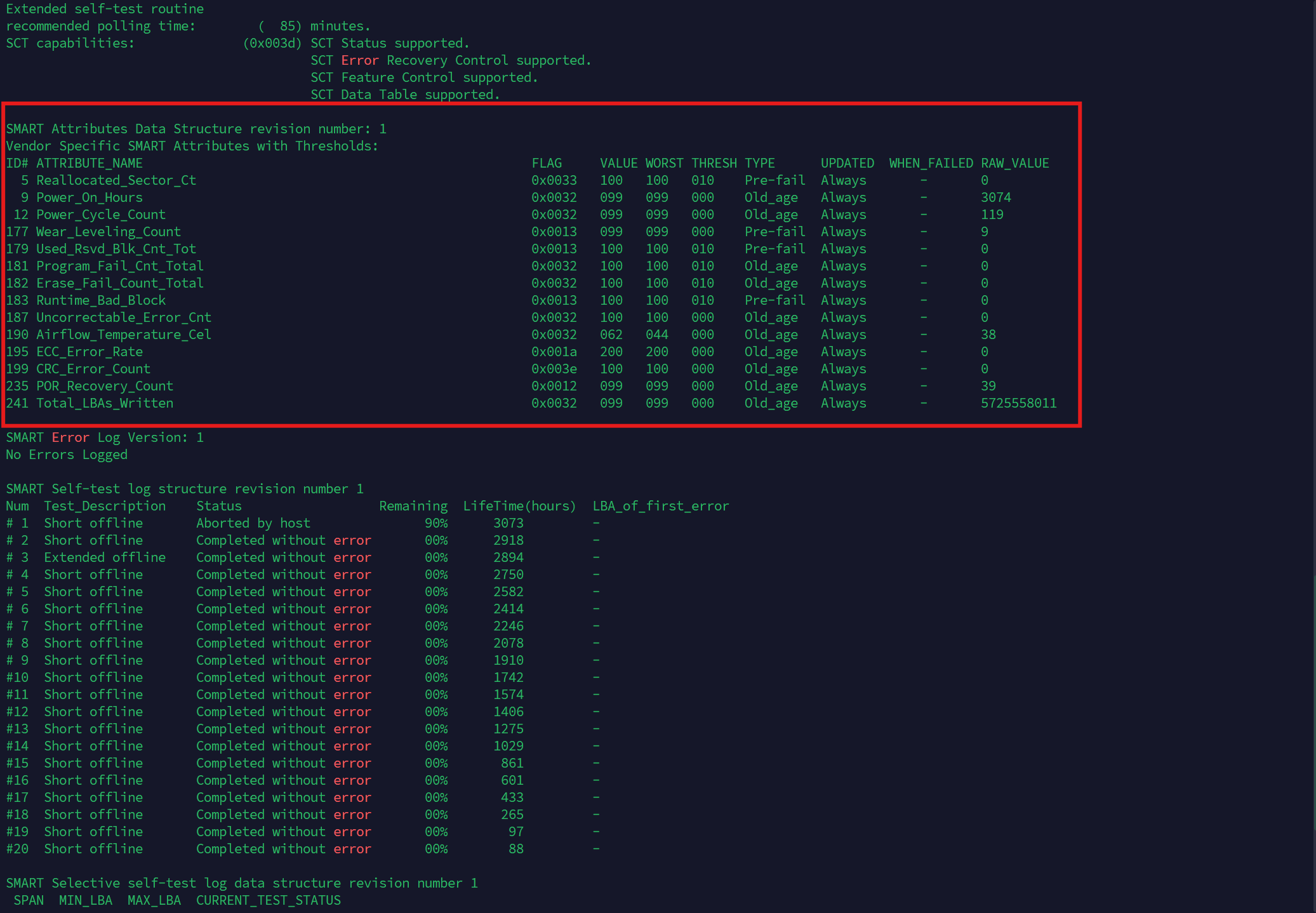
Task: Click the CRC_Error_Count flag 0x003e
Action: tap(554, 369)
